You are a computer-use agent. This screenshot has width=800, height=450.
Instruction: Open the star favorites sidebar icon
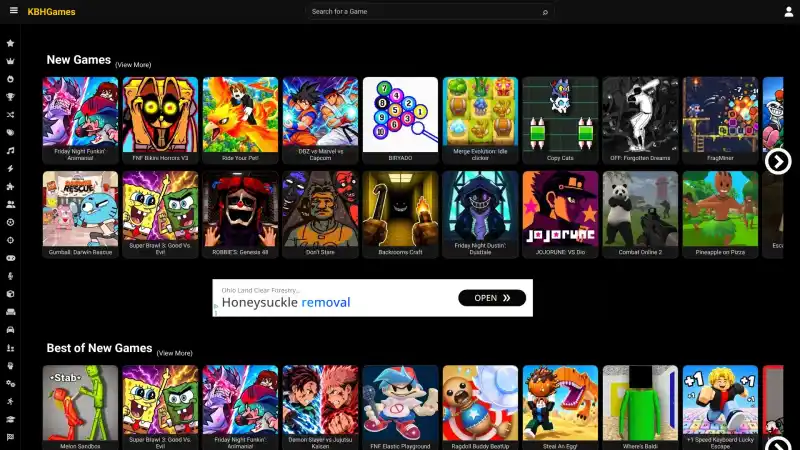(10, 43)
